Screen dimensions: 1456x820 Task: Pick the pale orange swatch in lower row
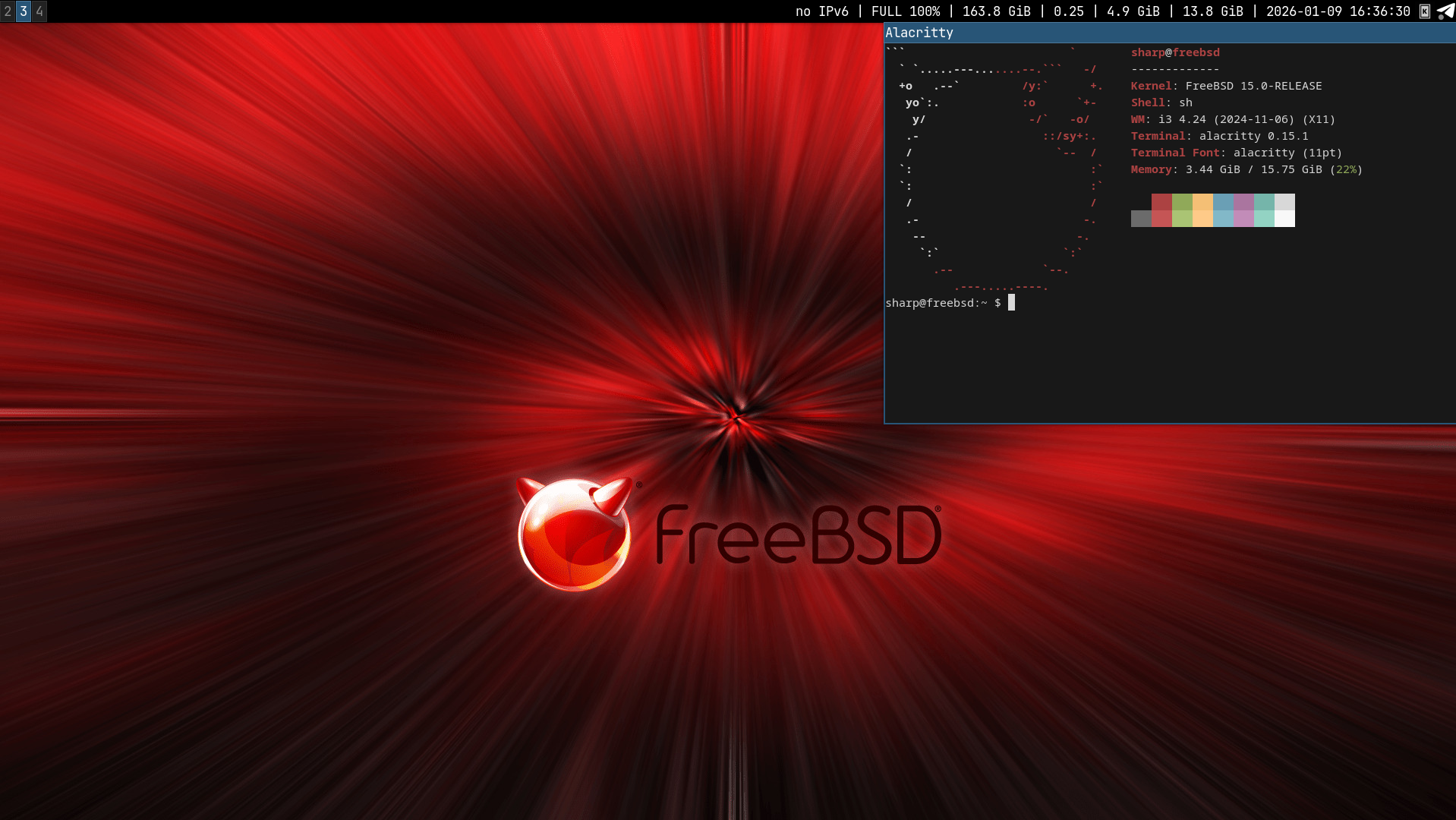(1202, 219)
